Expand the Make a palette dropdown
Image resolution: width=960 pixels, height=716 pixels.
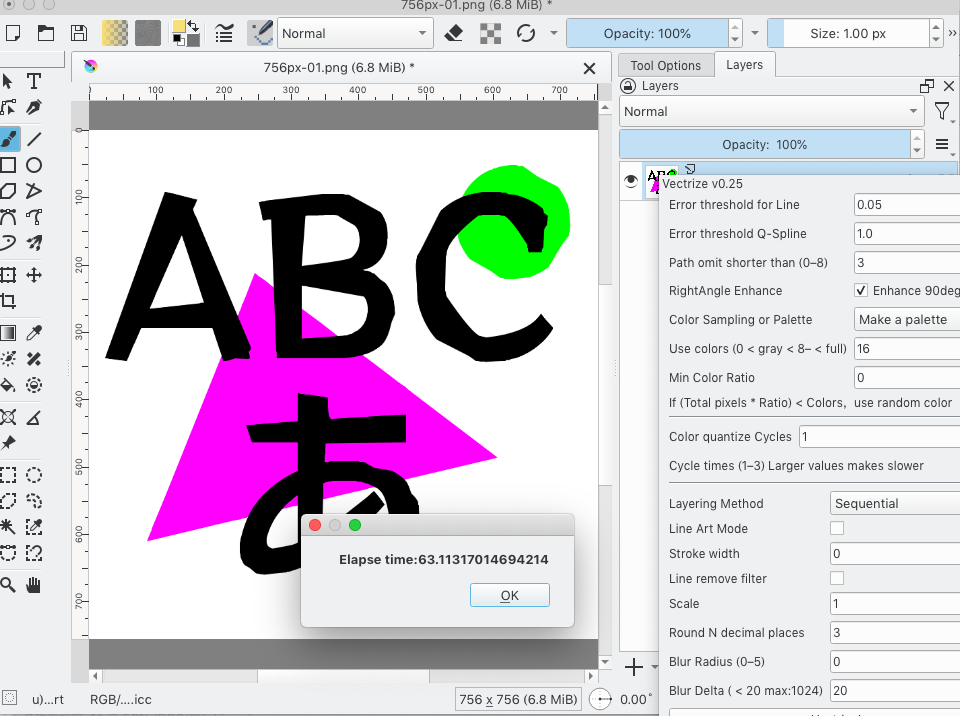pyautogui.click(x=906, y=320)
